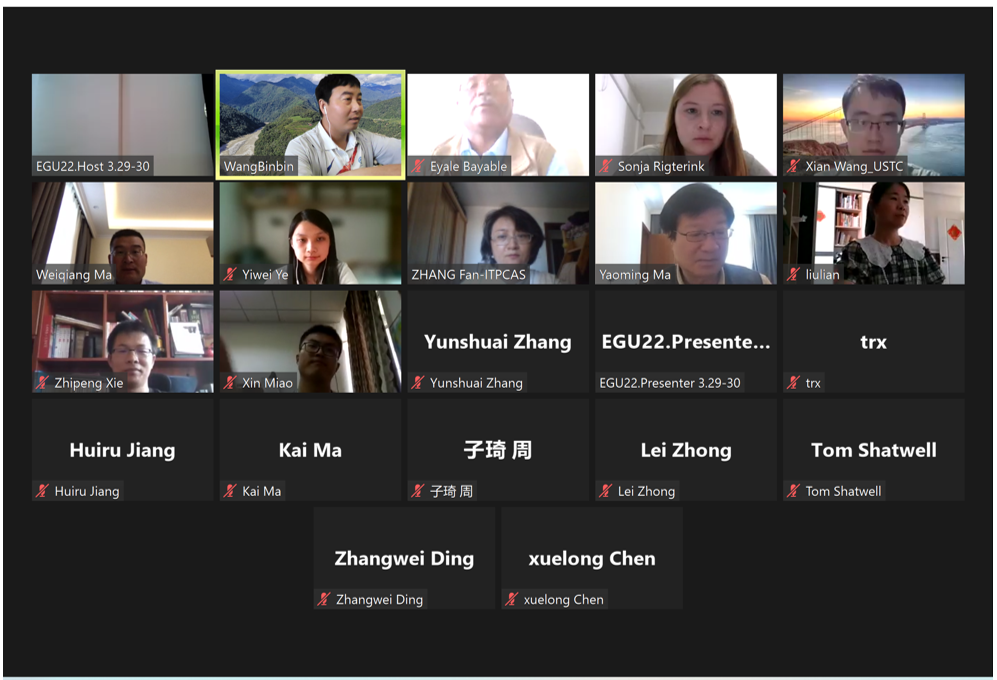Screen dimensions: 997x680
Task: Select WangBinbin's highlighted video tile
Action: tap(310, 125)
